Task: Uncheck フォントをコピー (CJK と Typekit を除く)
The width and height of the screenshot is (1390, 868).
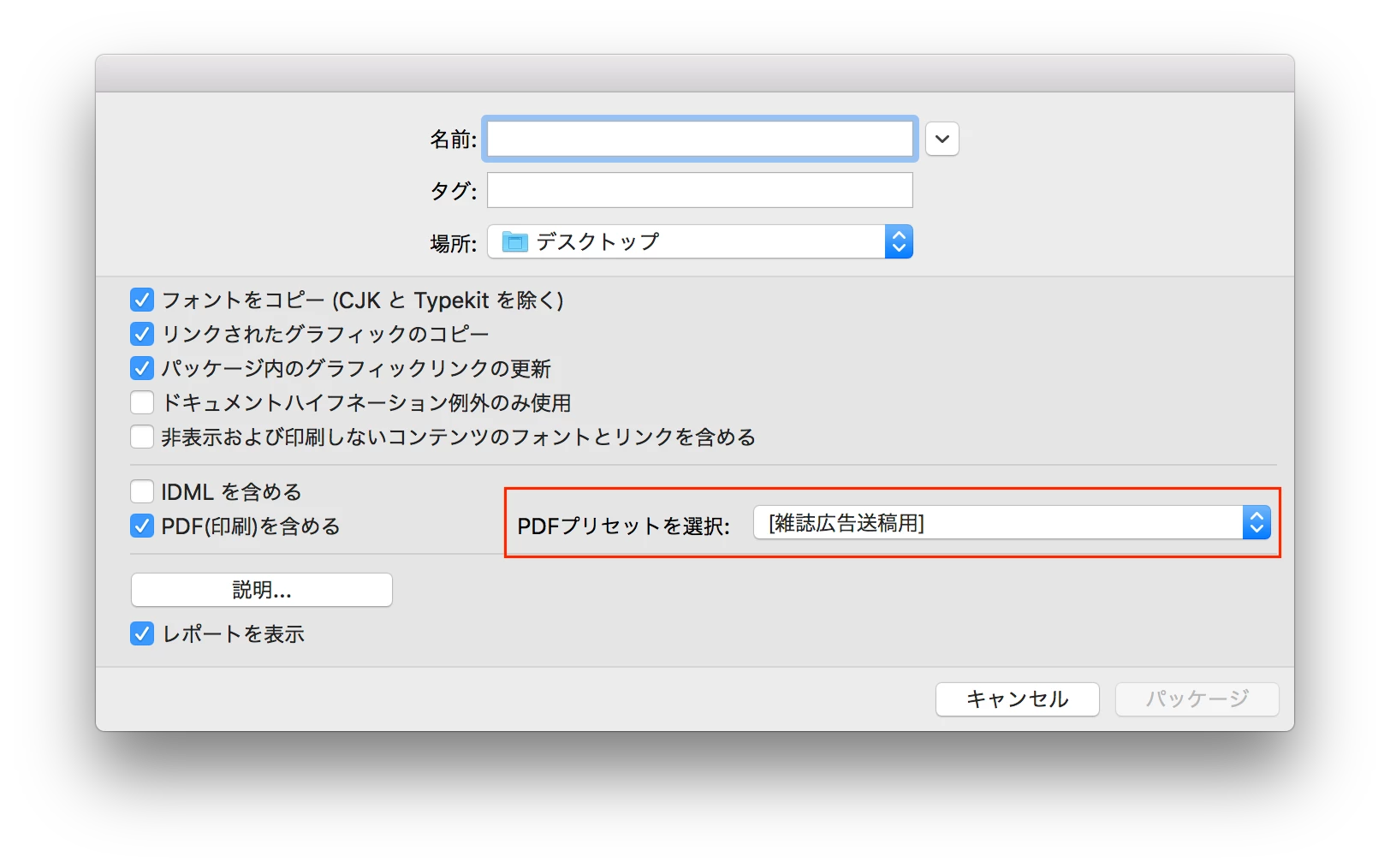Action: tap(142, 300)
